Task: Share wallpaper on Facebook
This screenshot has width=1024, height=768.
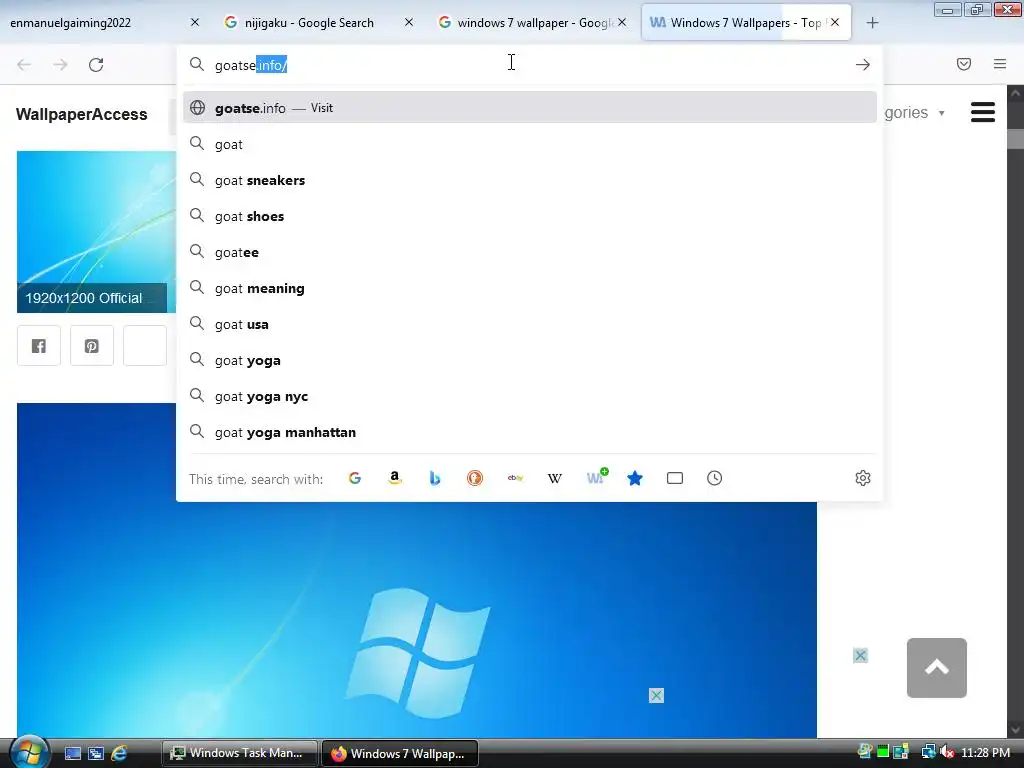Action: point(39,345)
